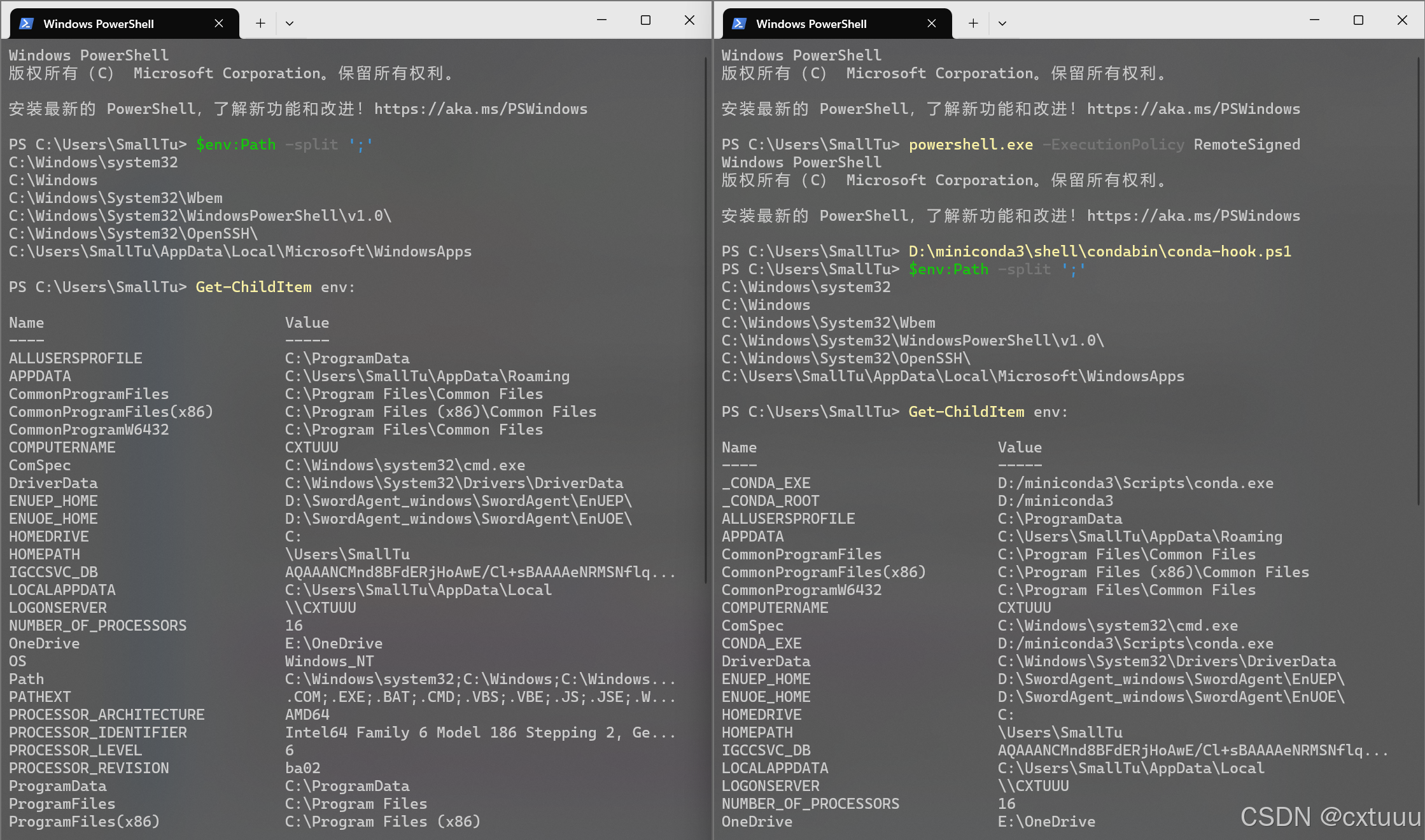This screenshot has height=840, width=1425.
Task: Click right window's vertical scrollbar
Action: (x=1419, y=281)
